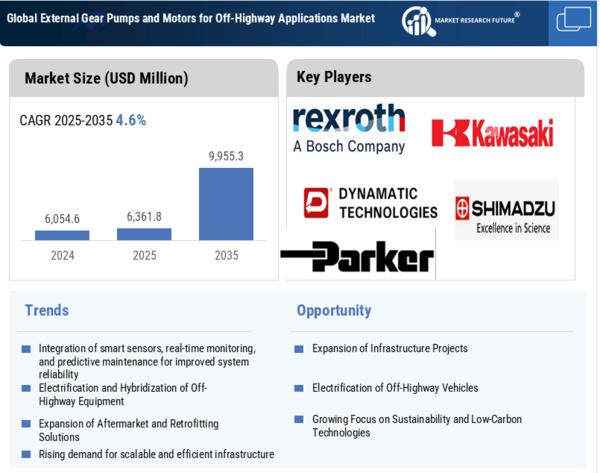
Task: Click the Shimadzu logo
Action: click(505, 211)
